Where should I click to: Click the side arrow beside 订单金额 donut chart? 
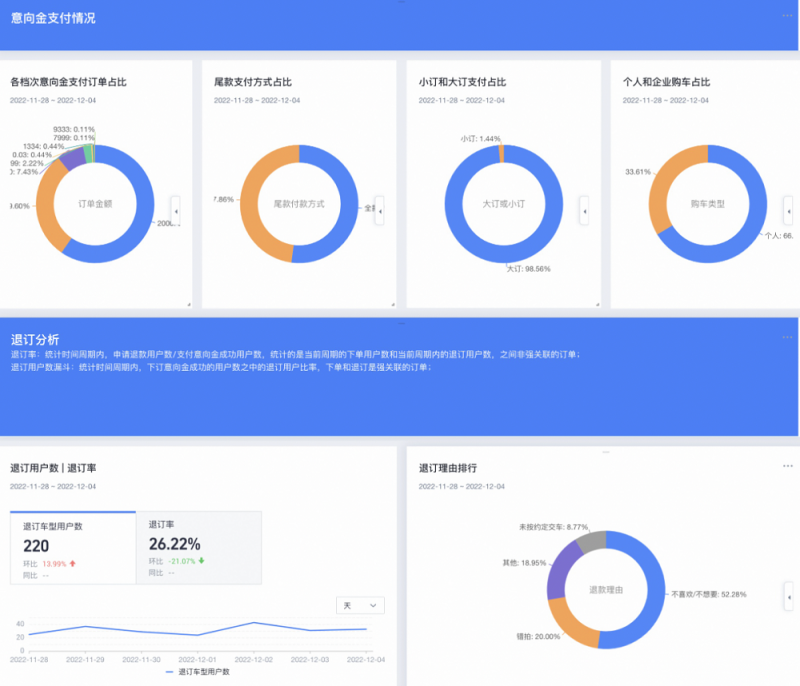(175, 210)
